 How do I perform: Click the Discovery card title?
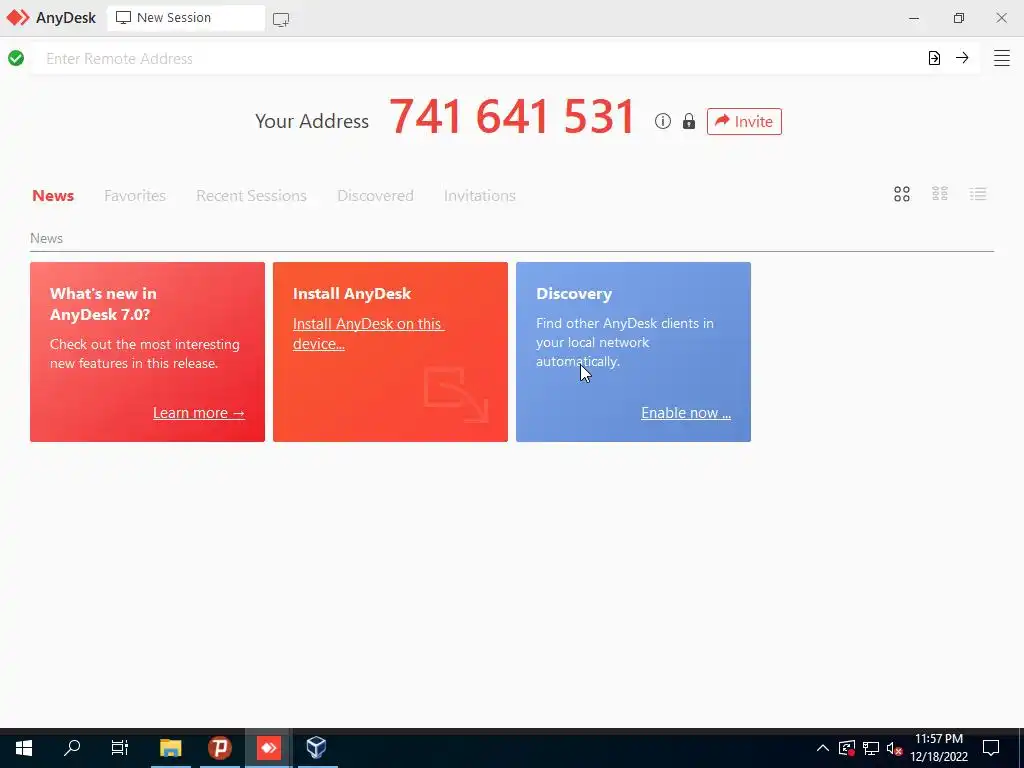[573, 294]
